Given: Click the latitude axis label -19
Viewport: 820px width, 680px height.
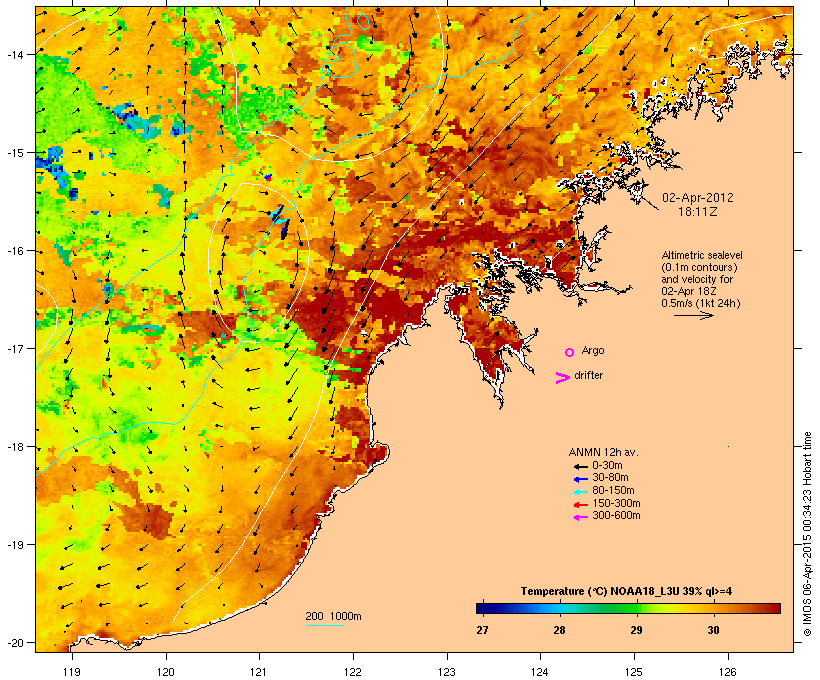Looking at the screenshot, I should click(x=15, y=545).
